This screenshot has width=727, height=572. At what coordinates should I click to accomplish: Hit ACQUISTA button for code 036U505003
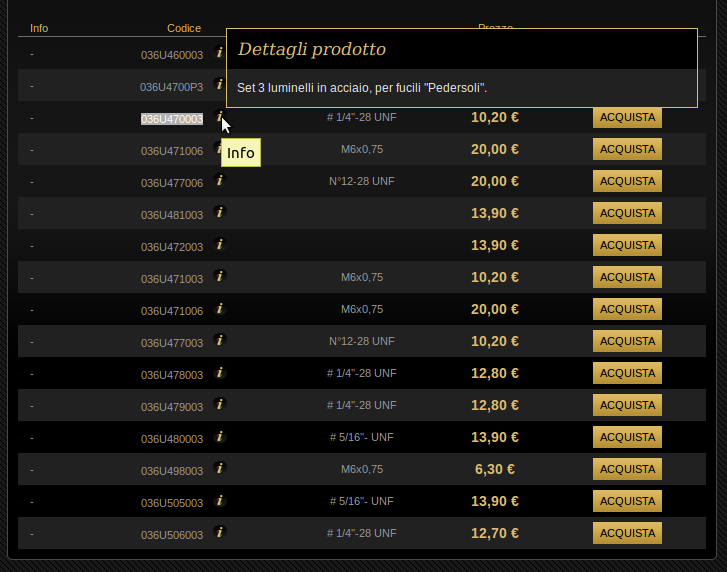(x=627, y=502)
